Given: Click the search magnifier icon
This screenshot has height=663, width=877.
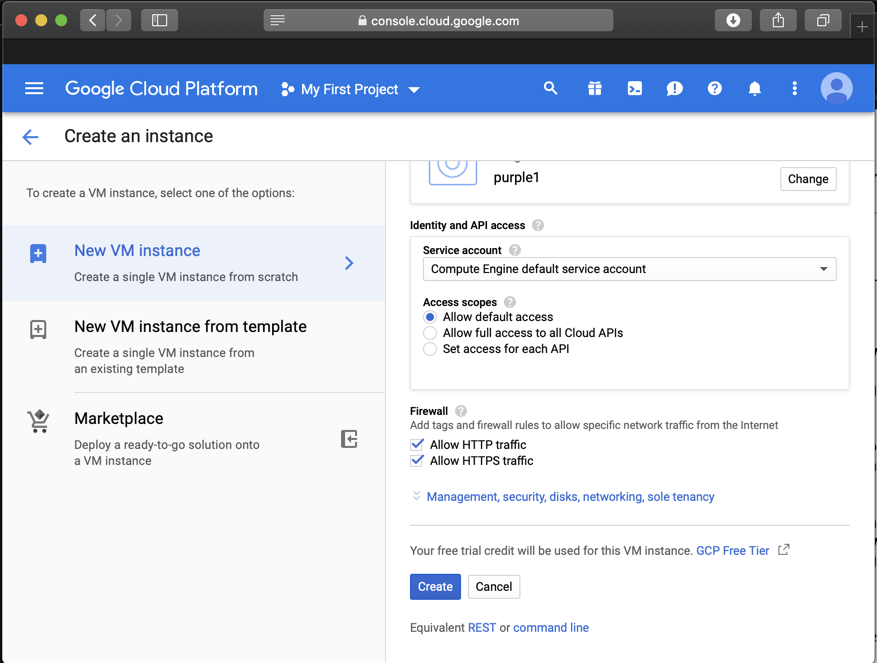Looking at the screenshot, I should [550, 89].
